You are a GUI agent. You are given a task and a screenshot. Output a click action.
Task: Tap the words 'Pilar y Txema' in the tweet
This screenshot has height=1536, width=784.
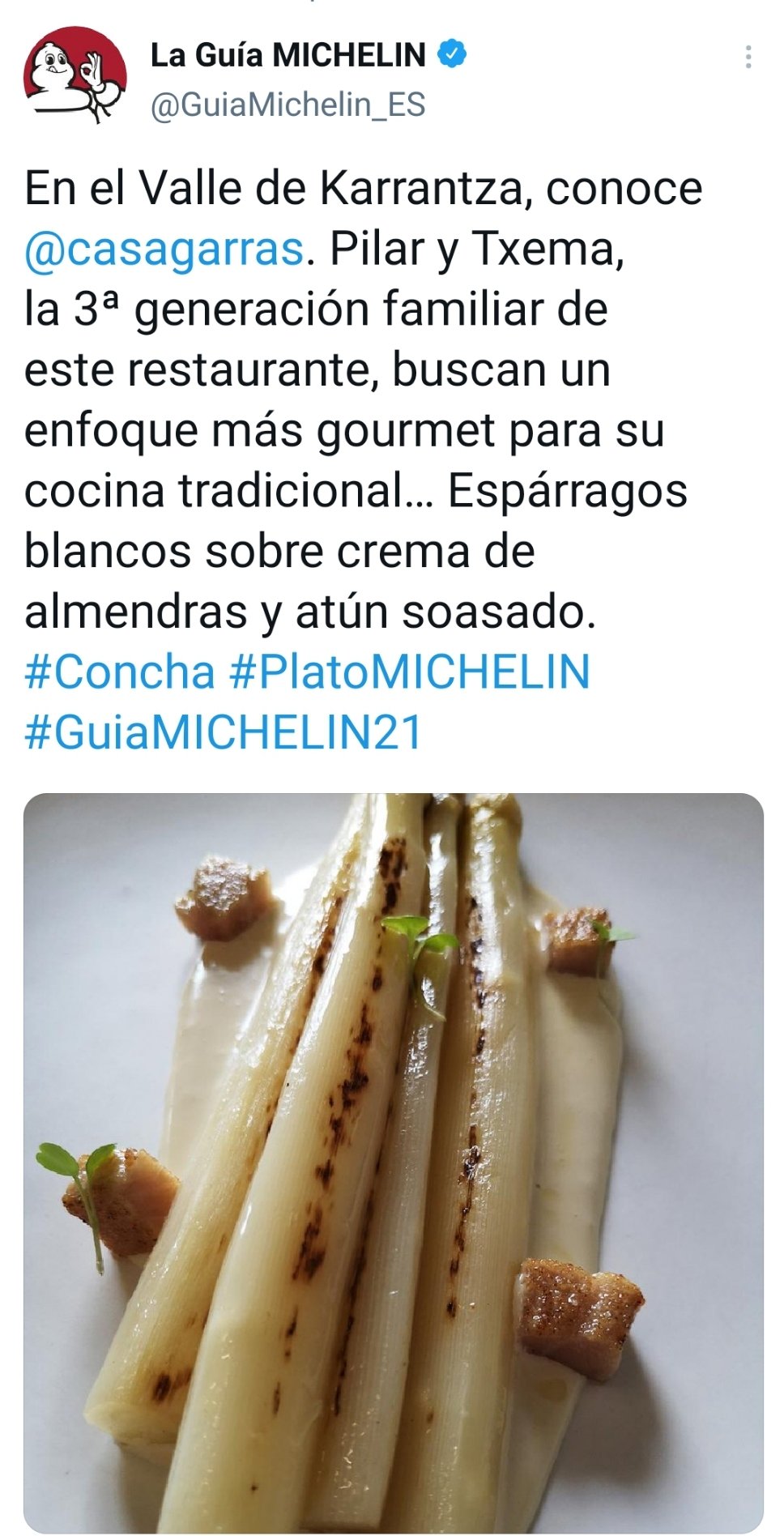(477, 250)
